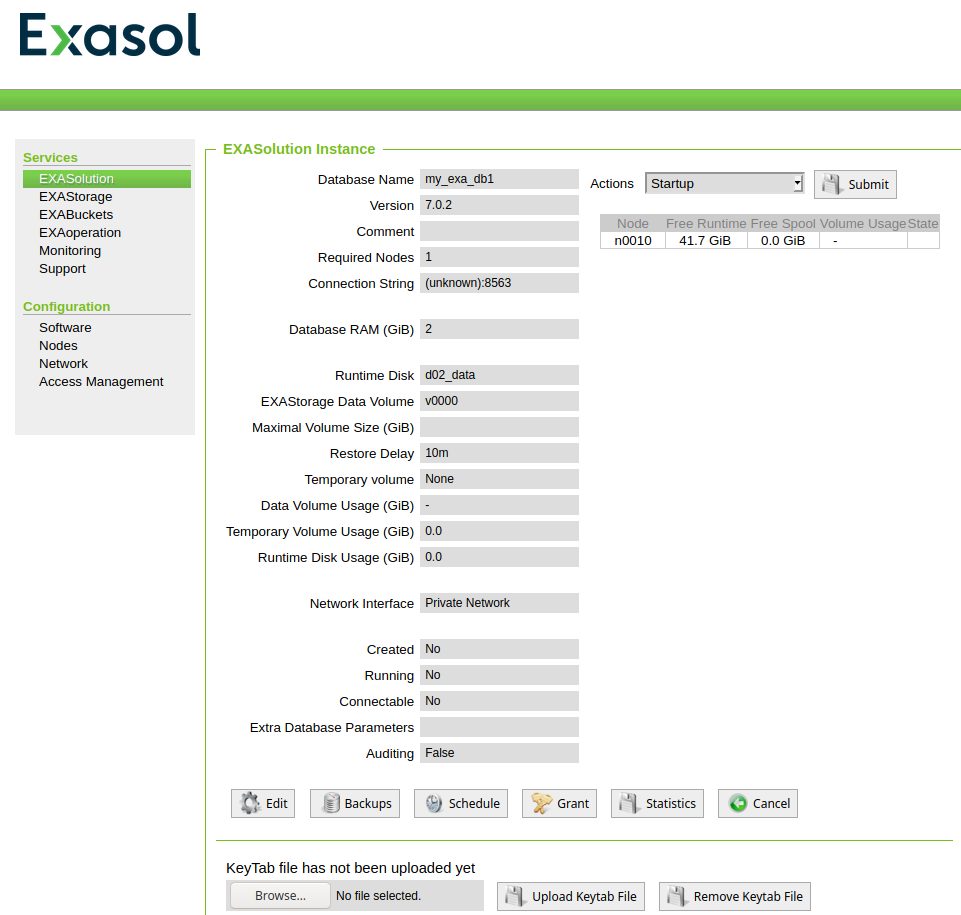Click the Exasol logo
Image resolution: width=961 pixels, height=915 pixels.
pyautogui.click(x=110, y=35)
